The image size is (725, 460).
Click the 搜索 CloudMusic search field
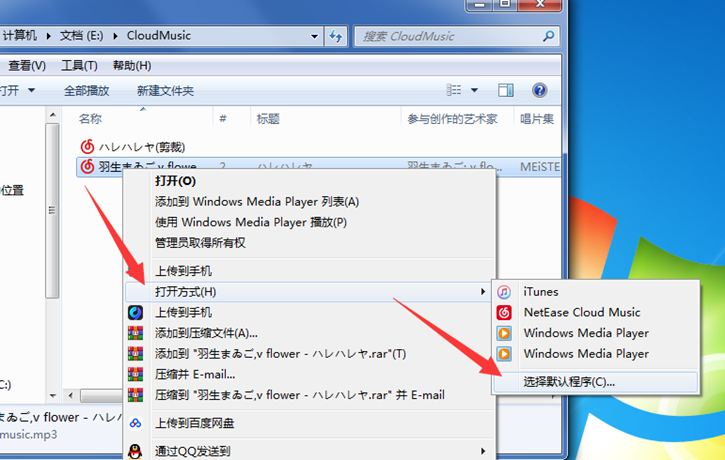pyautogui.click(x=450, y=36)
